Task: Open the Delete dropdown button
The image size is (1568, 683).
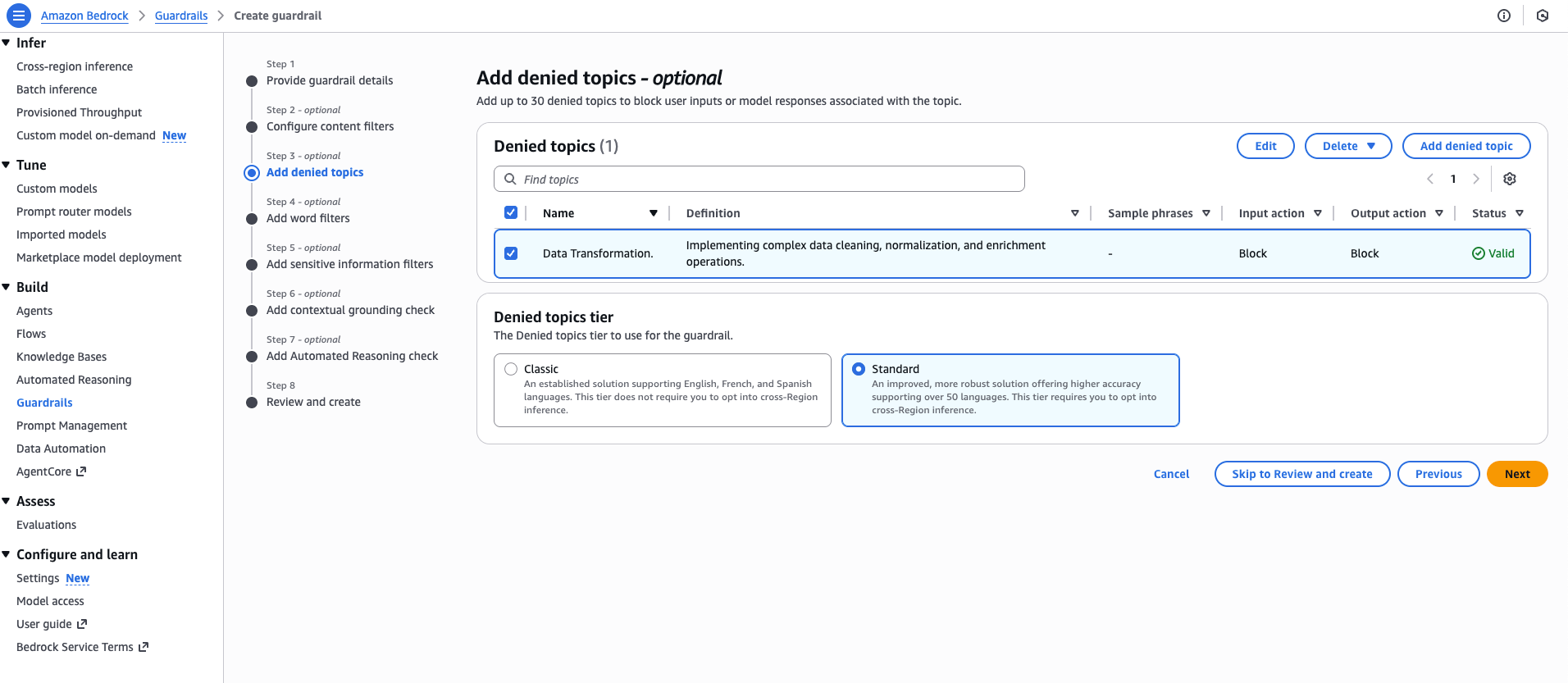Action: [x=1347, y=146]
